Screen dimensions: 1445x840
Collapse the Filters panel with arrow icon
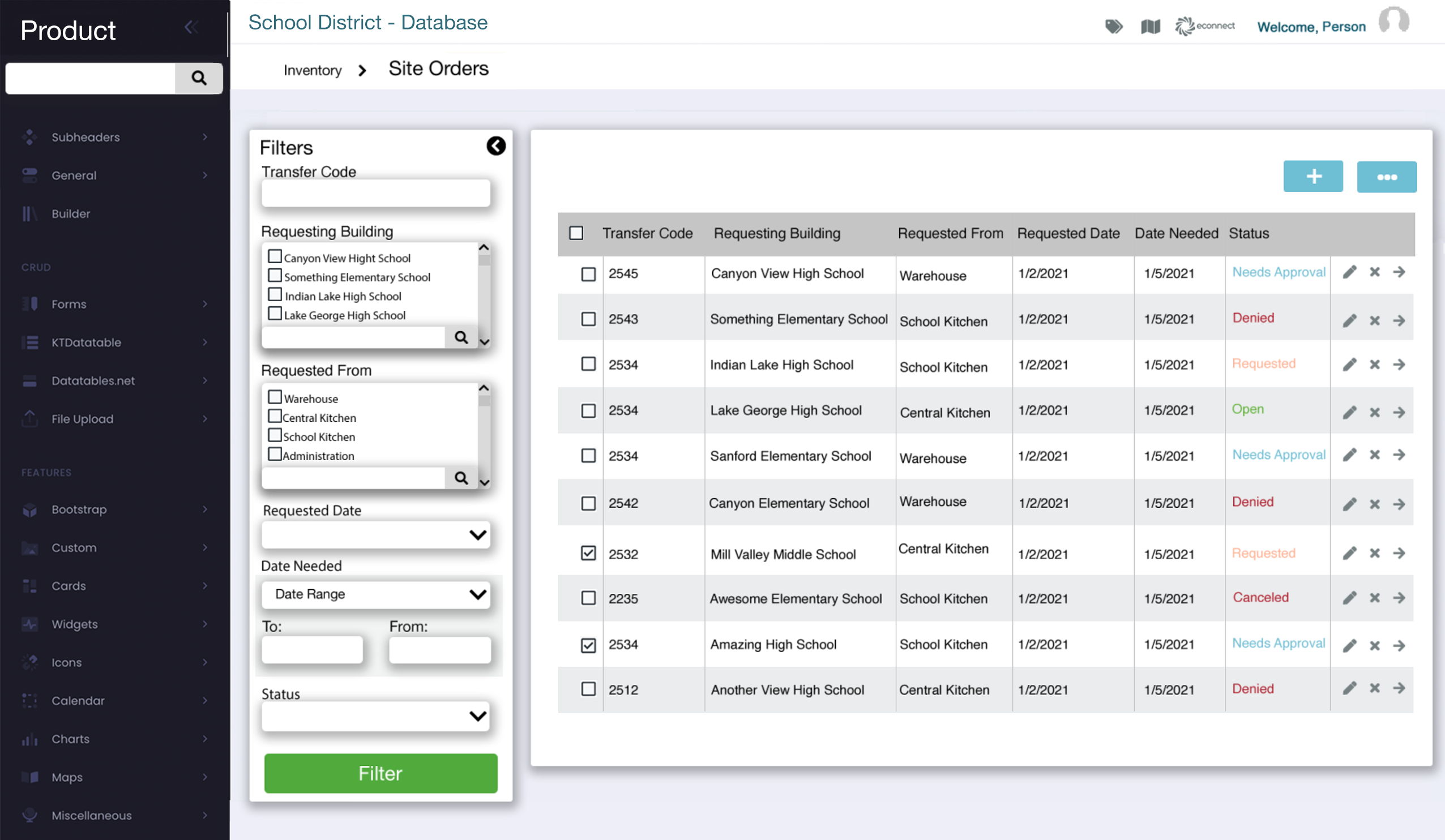pos(496,146)
